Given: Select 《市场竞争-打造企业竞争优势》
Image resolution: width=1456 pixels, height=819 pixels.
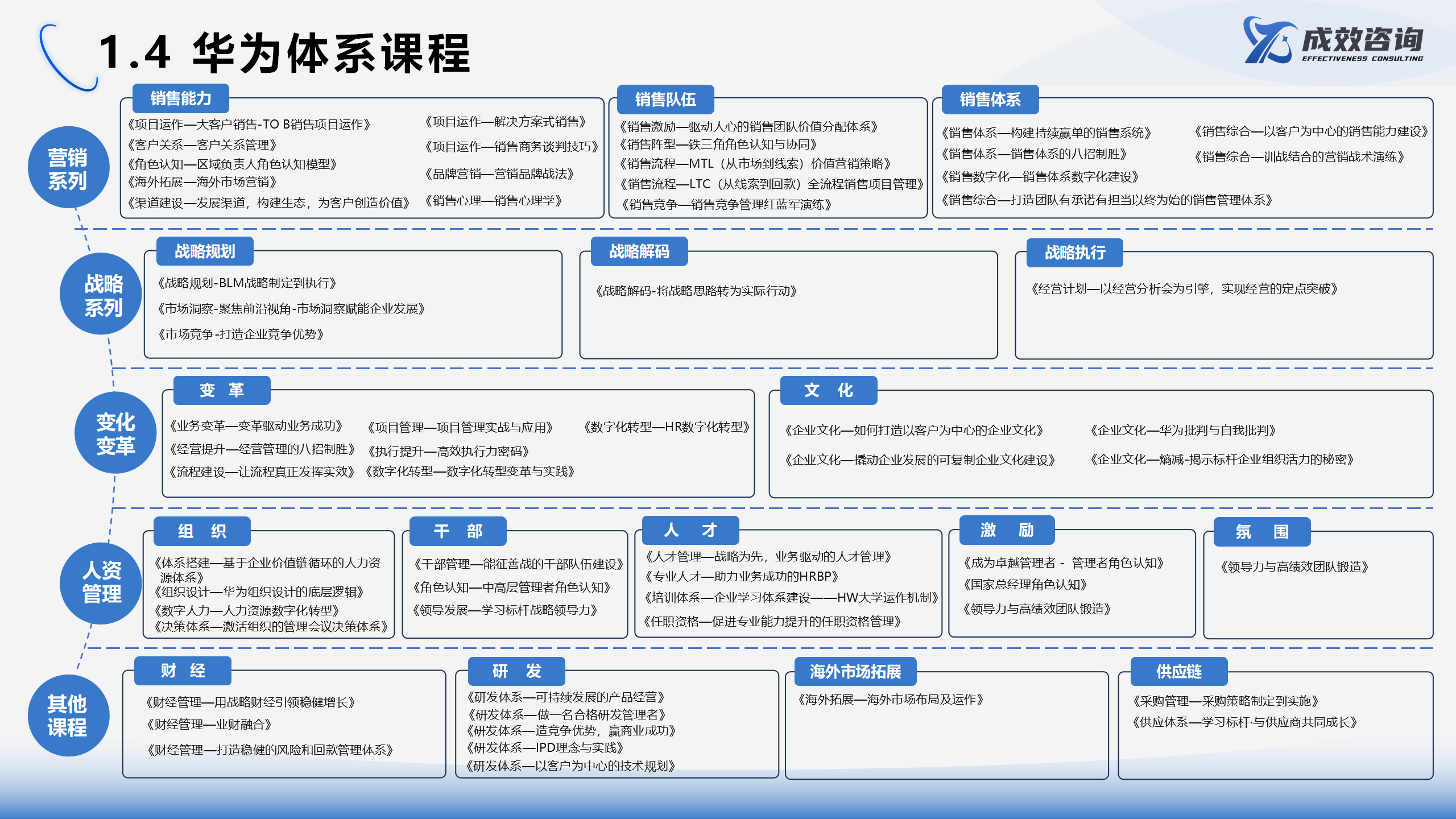Looking at the screenshot, I should (x=241, y=334).
